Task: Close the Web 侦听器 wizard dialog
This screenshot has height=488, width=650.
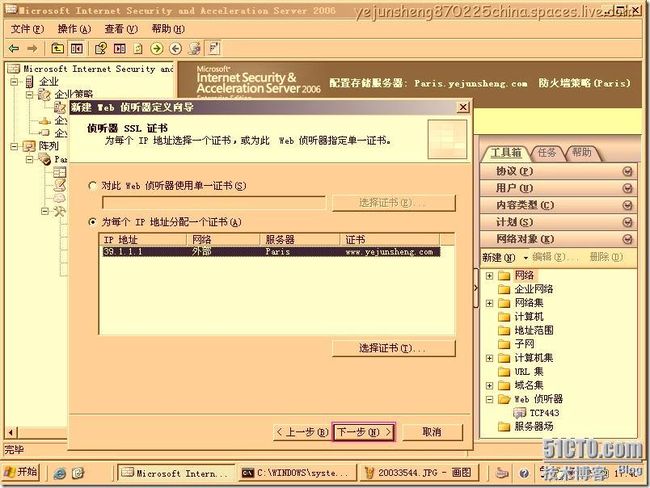Action: [463, 107]
